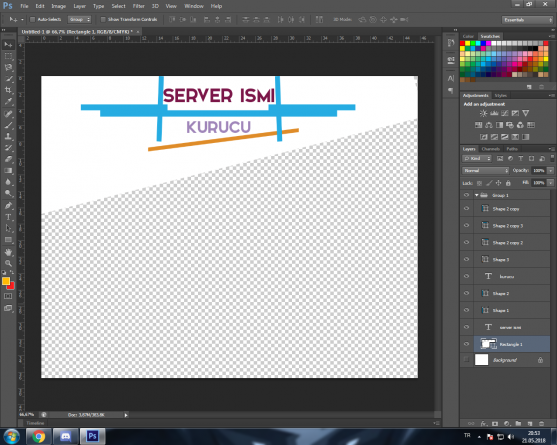
Task: Select the Horizontal Type tool
Action: click(8, 217)
